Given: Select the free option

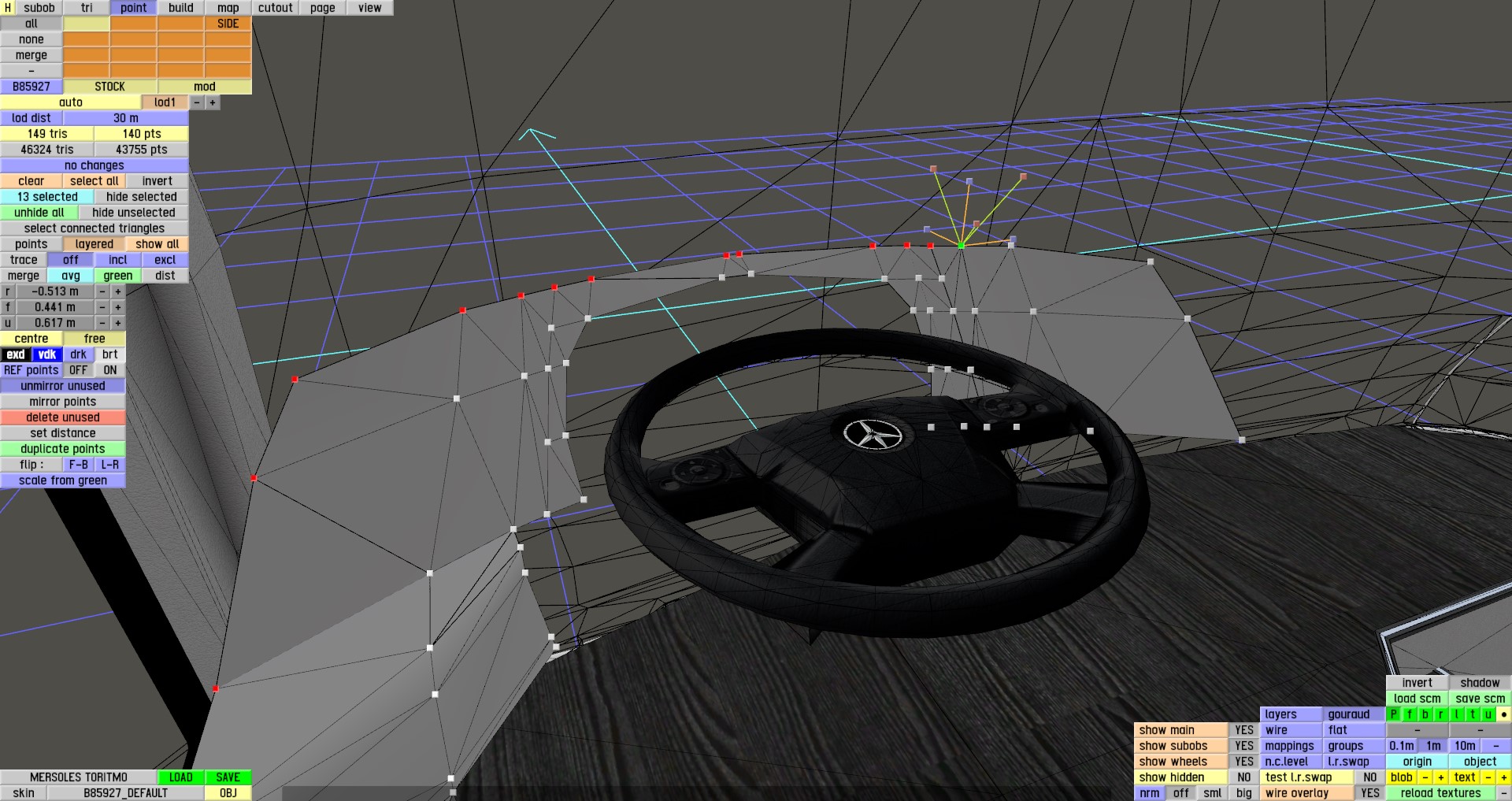Looking at the screenshot, I should [x=94, y=339].
